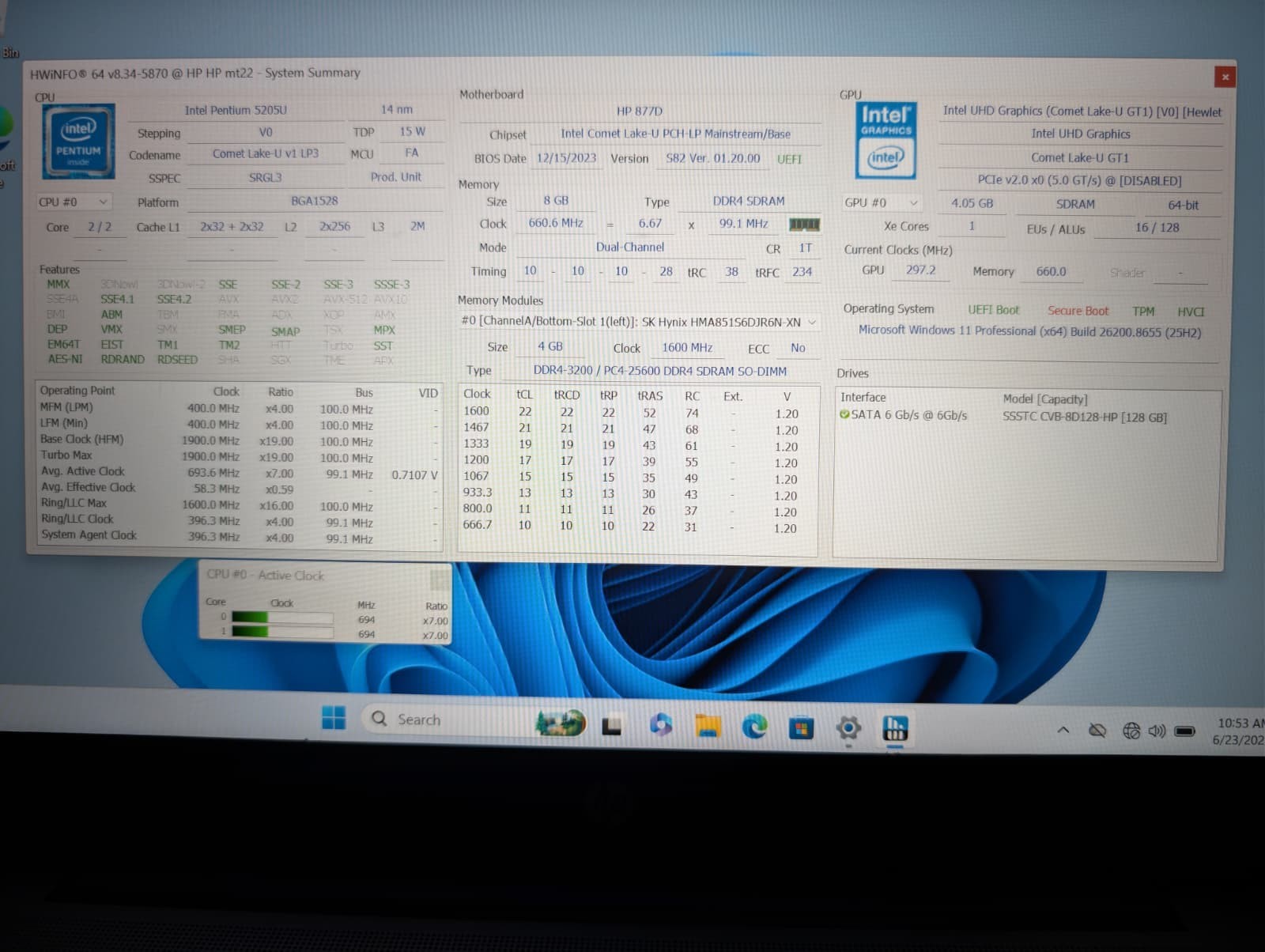
Task: Click drive model SSSTC CVB-8D128-HP [128 GB]
Action: click(1085, 417)
